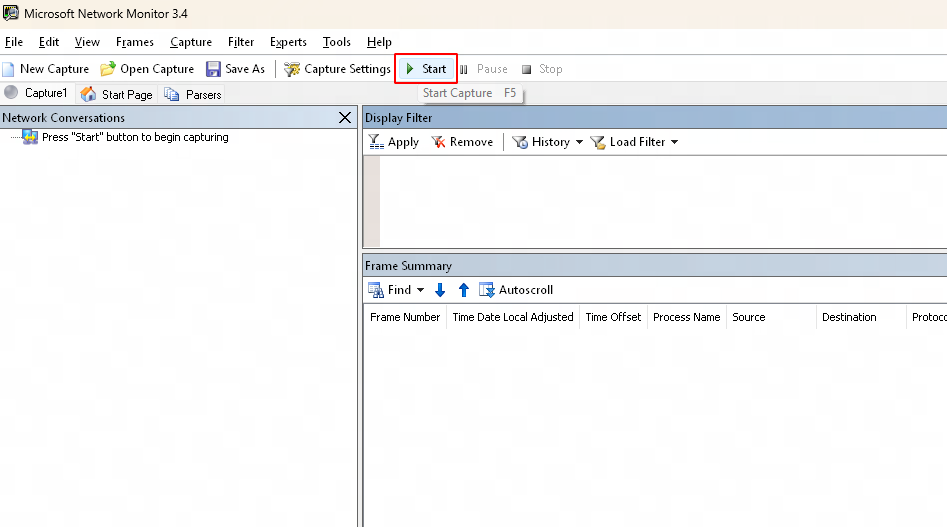Sort by the Source column header
This screenshot has height=527, width=947.
771,318
